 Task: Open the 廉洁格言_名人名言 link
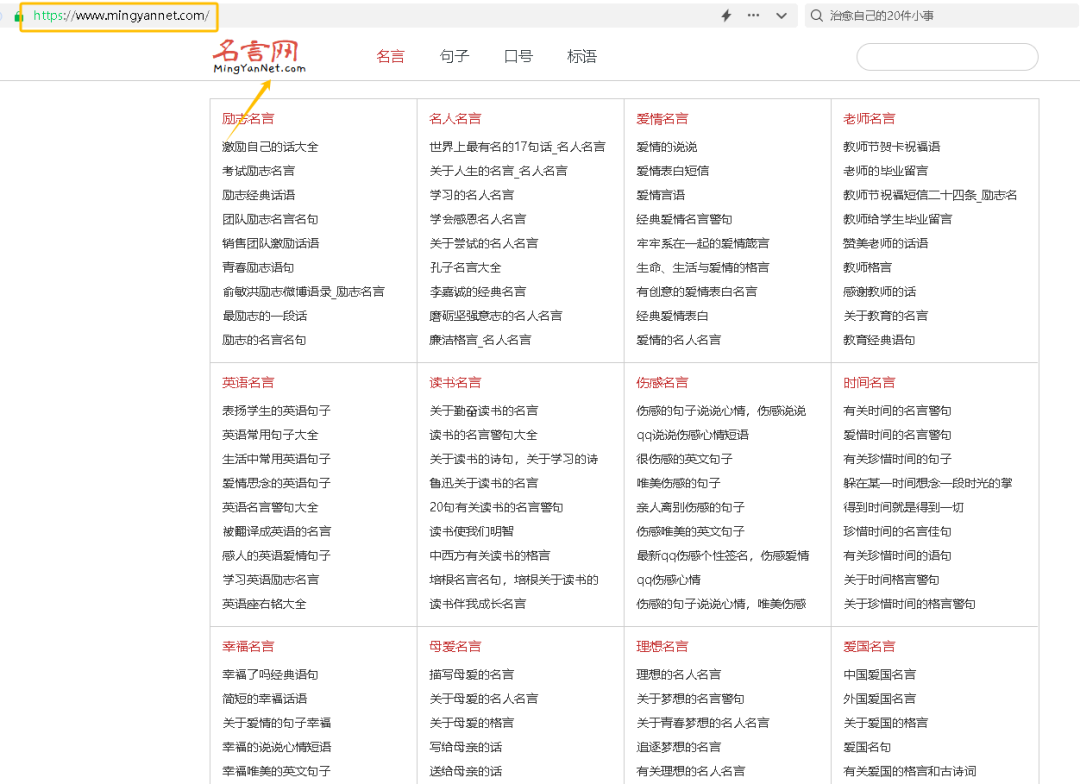click(481, 340)
